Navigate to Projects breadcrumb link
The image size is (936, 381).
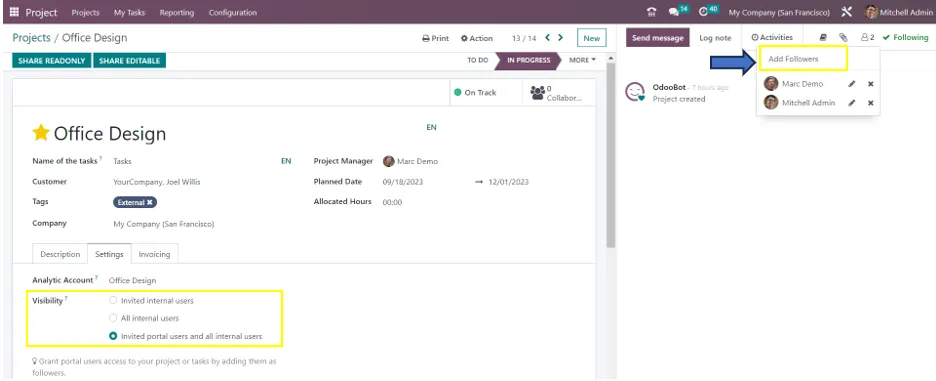[32, 38]
